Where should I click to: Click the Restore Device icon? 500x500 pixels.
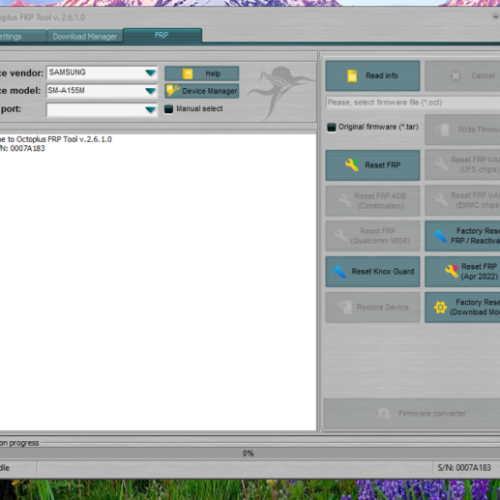[x=344, y=307]
